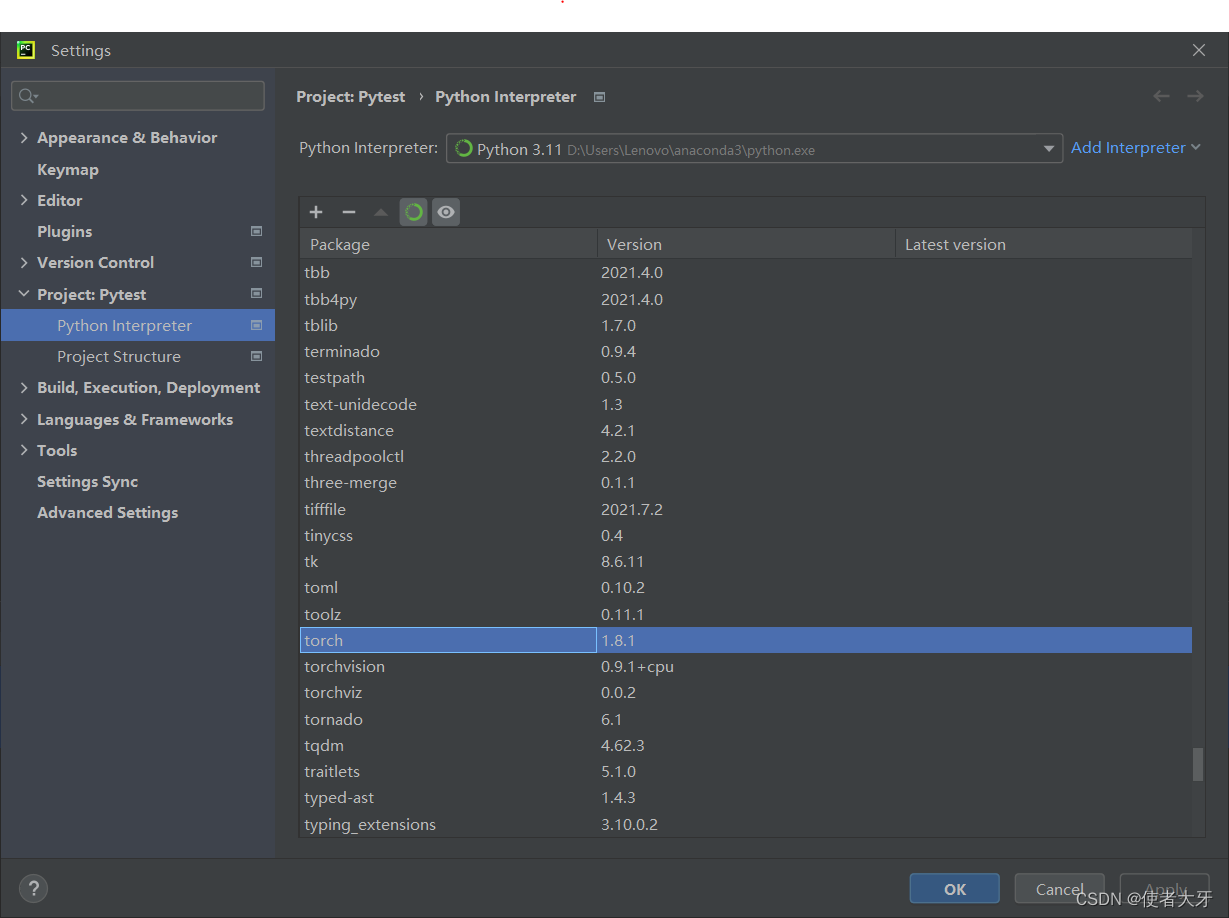Click the Latest version column header

pos(1043,244)
